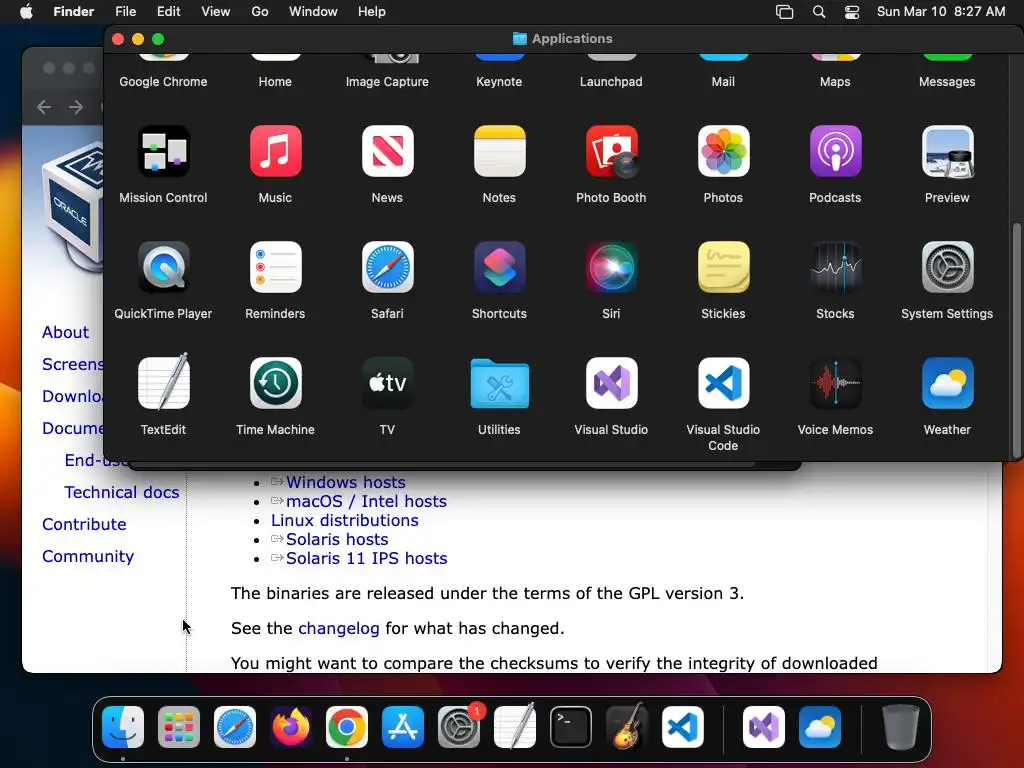
Task: Click the Applications window vertical scrollbar
Action: click(1016, 340)
